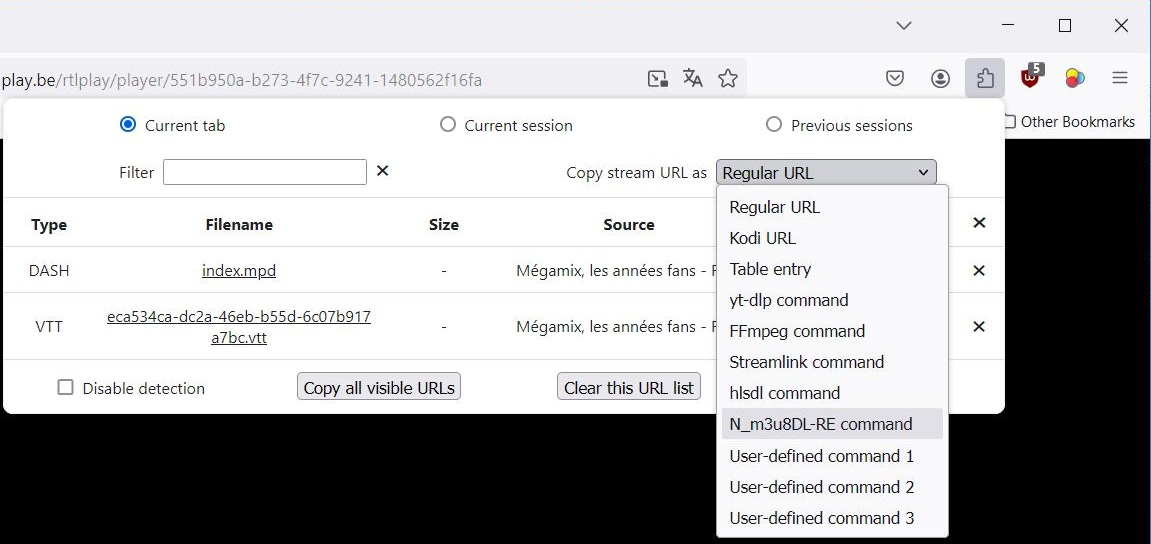Select the Previous sessions radio button
Screen dimensions: 1151x544
pyautogui.click(x=774, y=125)
